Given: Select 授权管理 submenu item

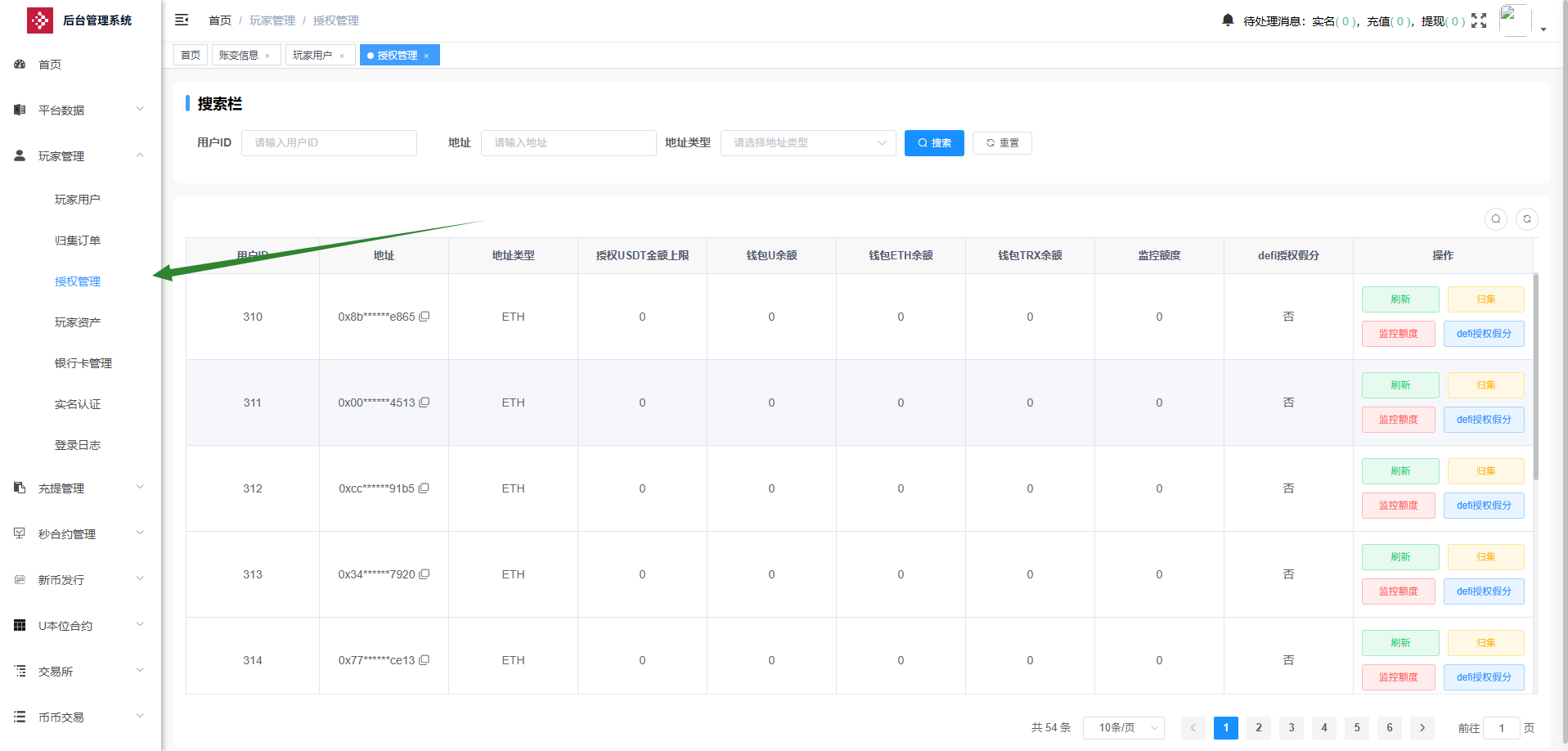Looking at the screenshot, I should pos(80,281).
